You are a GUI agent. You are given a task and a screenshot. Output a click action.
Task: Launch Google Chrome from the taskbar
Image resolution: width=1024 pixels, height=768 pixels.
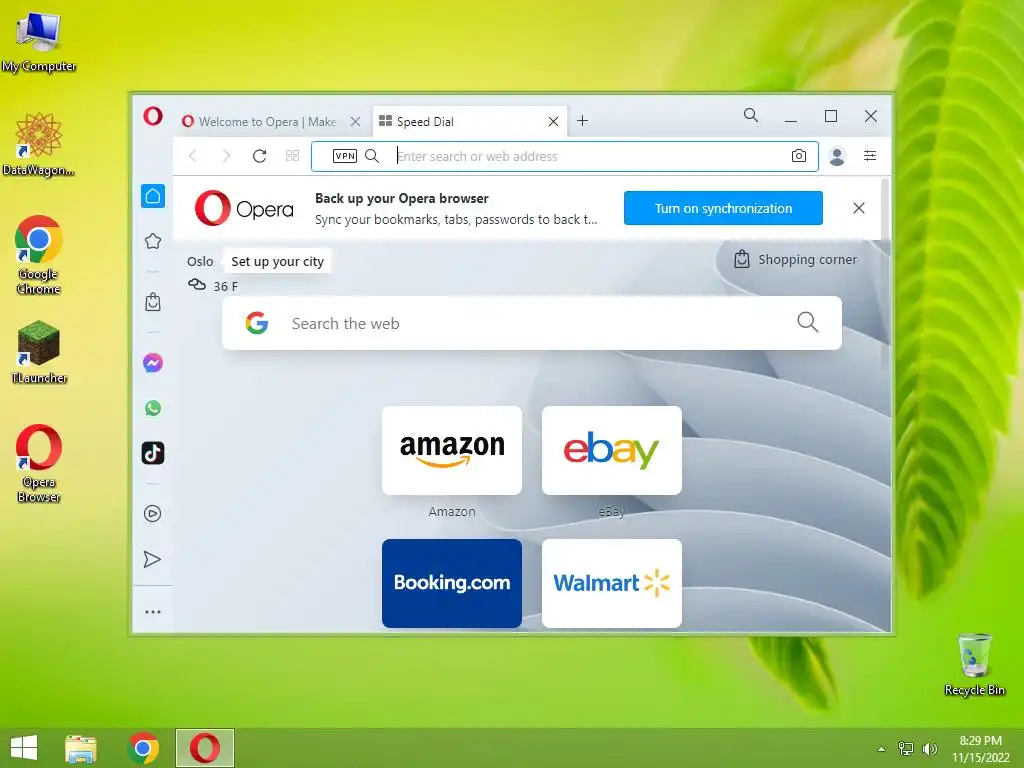click(x=144, y=748)
